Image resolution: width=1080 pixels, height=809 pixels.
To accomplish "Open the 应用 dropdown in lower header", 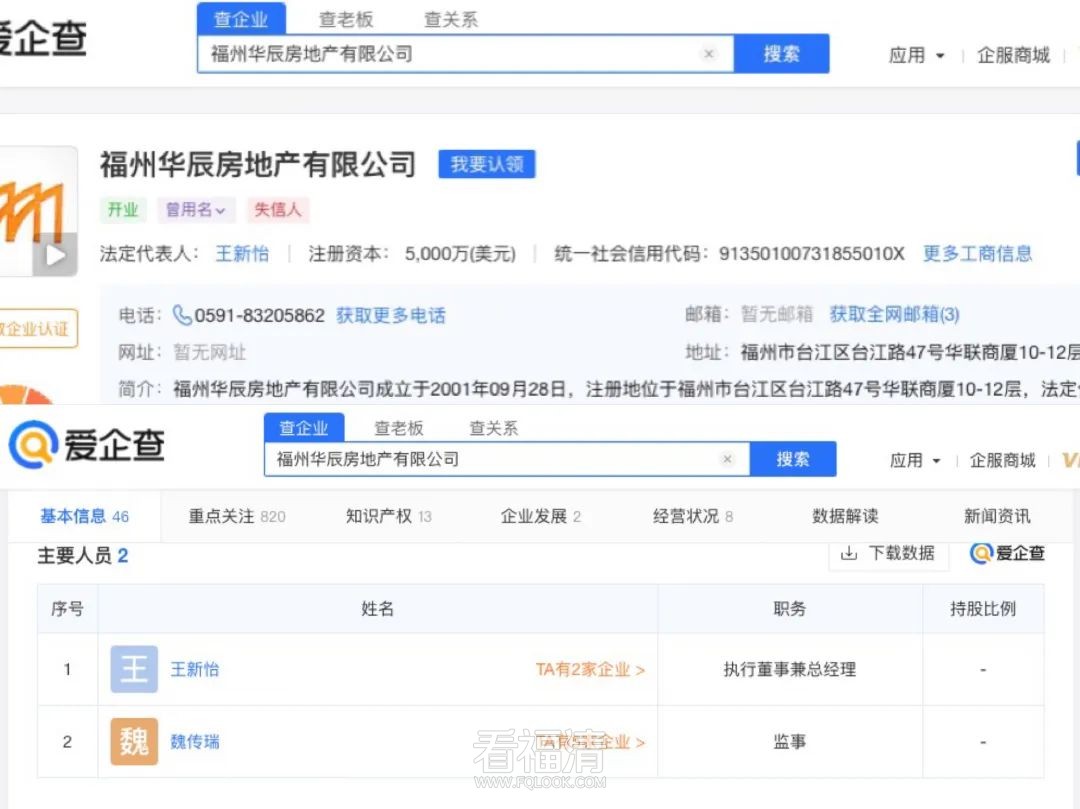I will 915,460.
